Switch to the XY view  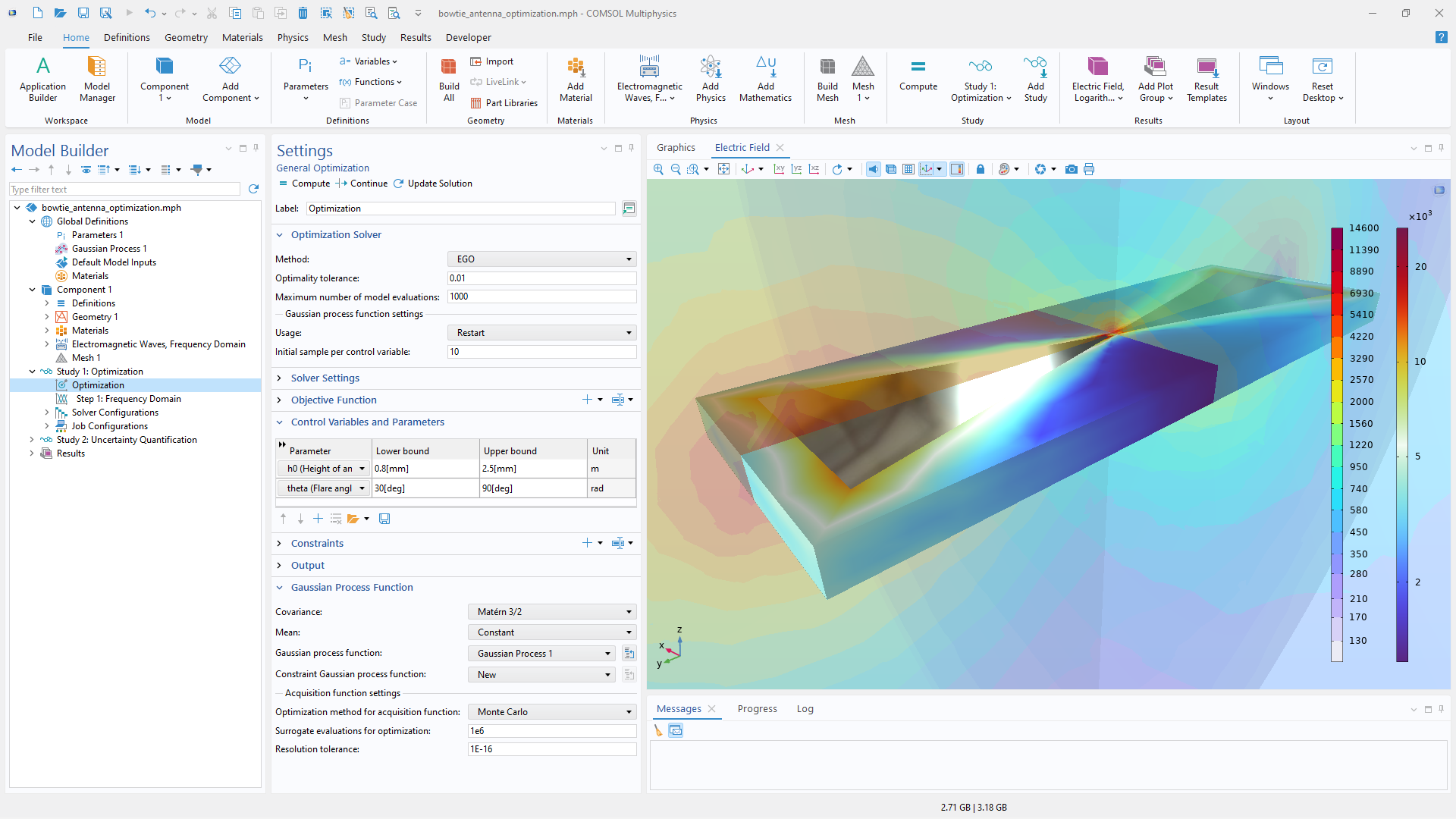click(x=779, y=169)
